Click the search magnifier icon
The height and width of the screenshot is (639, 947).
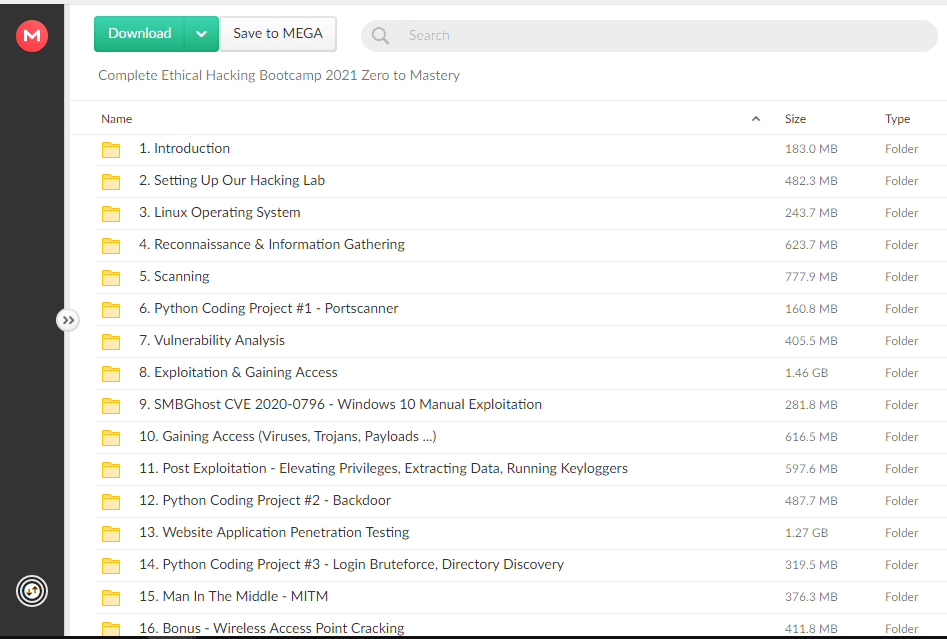tap(380, 36)
